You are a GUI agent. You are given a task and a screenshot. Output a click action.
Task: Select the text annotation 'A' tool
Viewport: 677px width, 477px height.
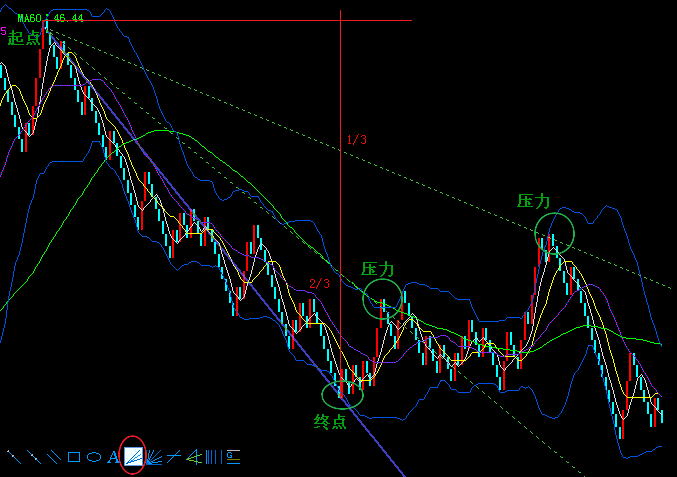coord(113,457)
